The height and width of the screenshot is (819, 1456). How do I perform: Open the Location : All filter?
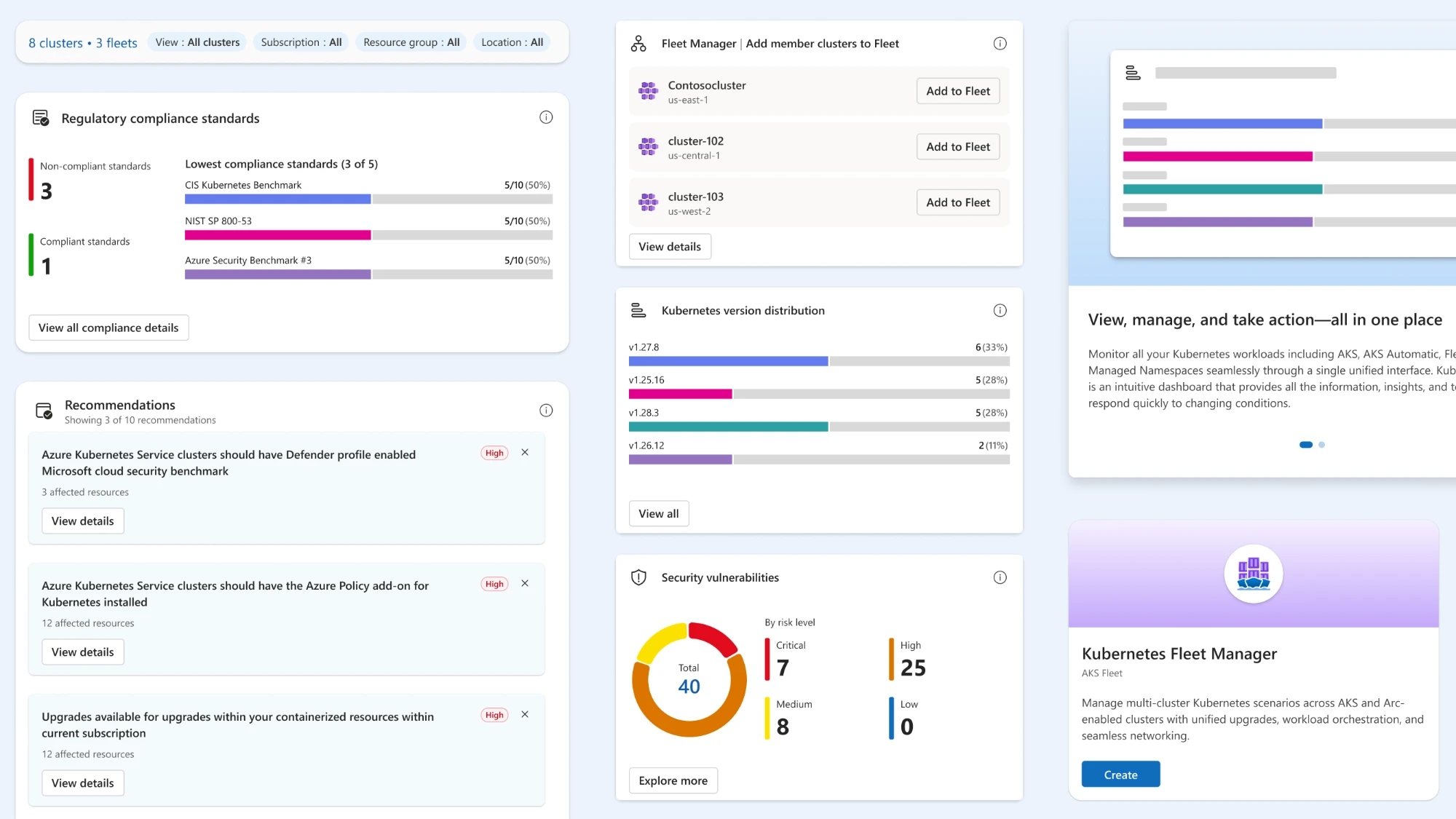[x=512, y=42]
